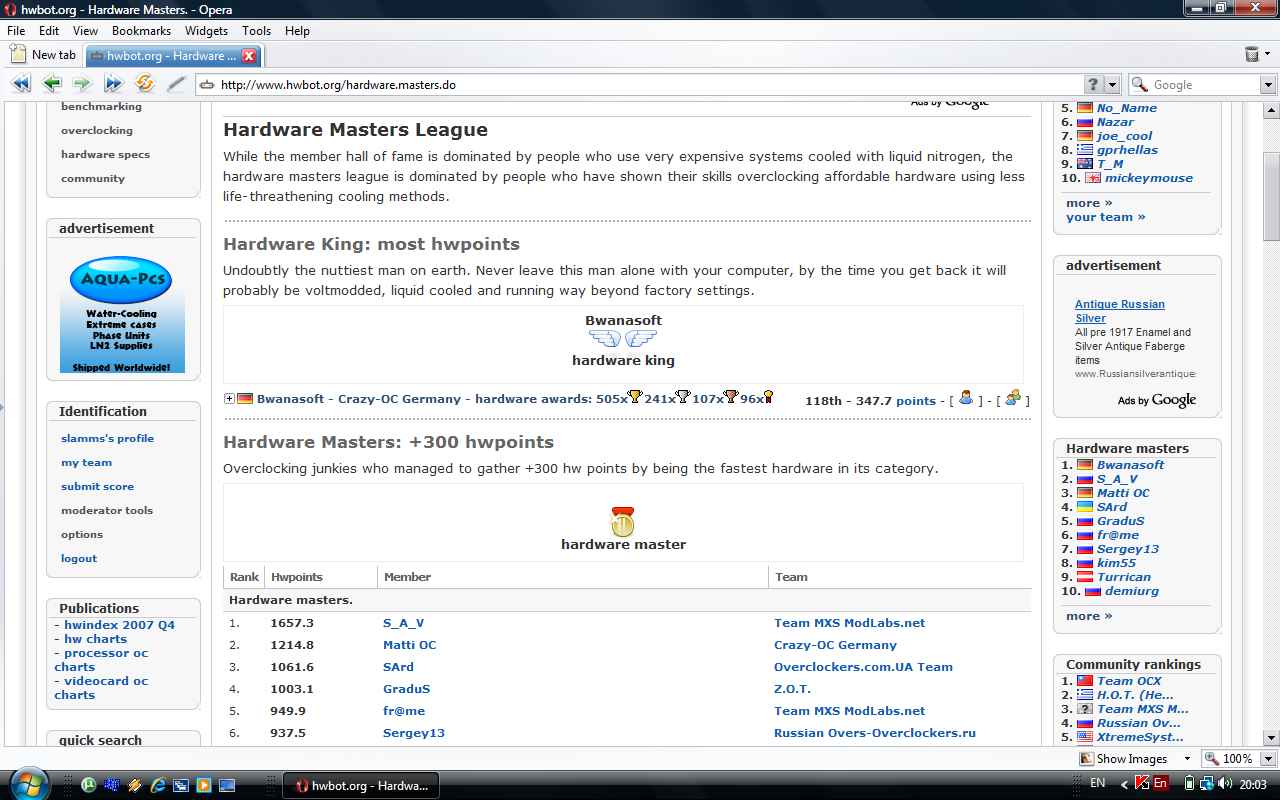1280x800 pixels.
Task: Show hidden system tray icons with the arrow
Action: (x=1123, y=784)
